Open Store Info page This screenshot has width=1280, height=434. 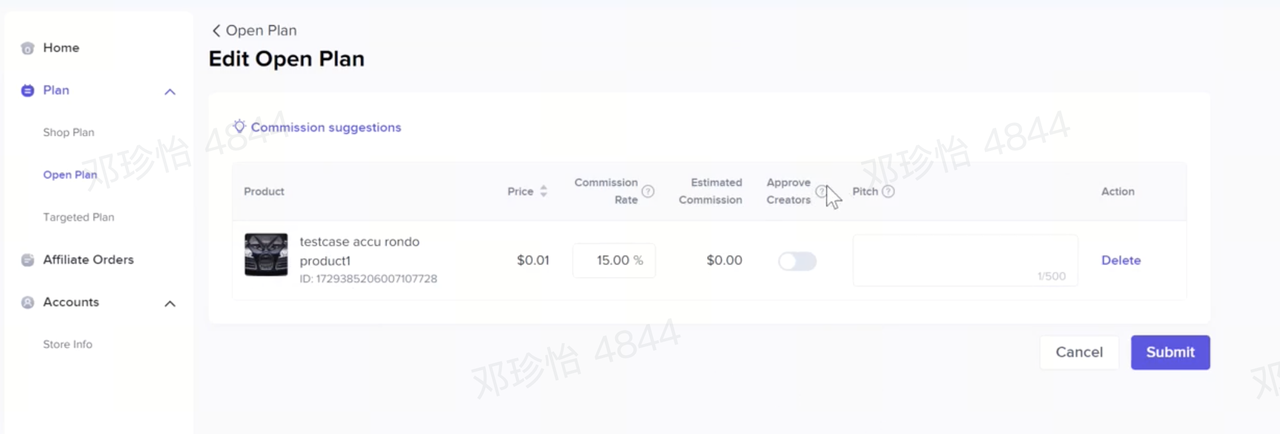67,344
